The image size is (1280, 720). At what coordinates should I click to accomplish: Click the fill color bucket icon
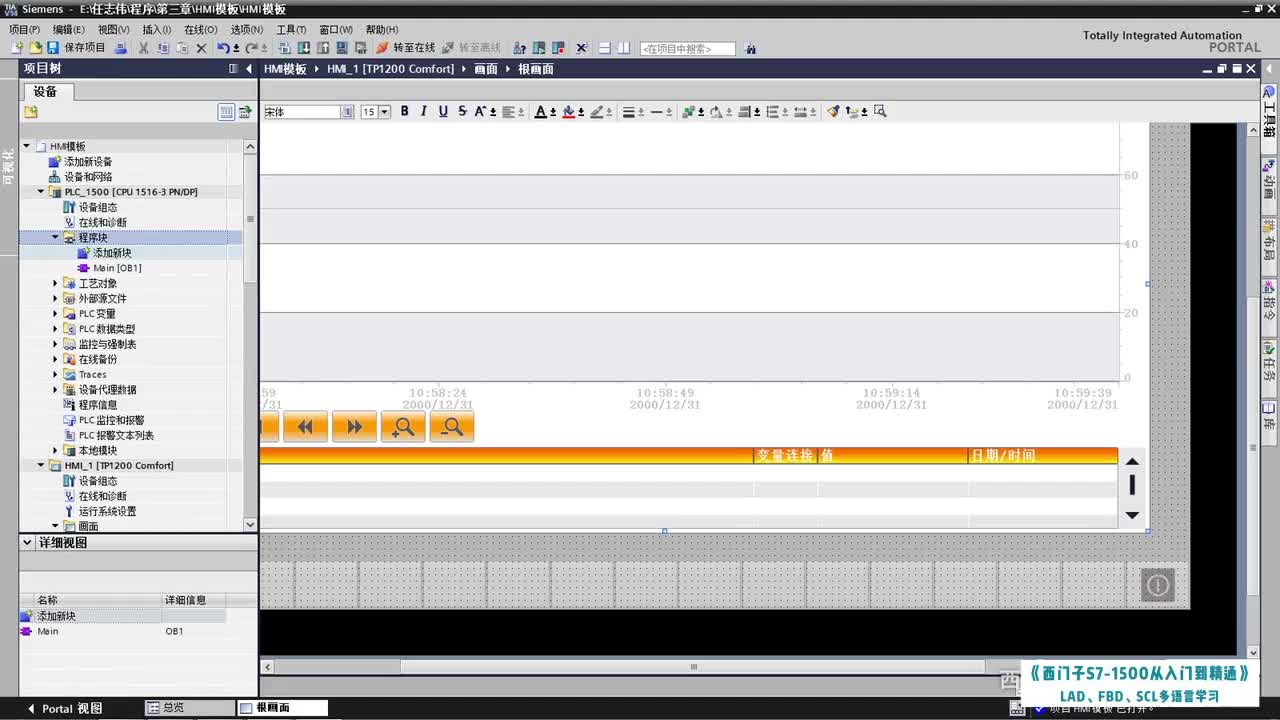pyautogui.click(x=568, y=111)
